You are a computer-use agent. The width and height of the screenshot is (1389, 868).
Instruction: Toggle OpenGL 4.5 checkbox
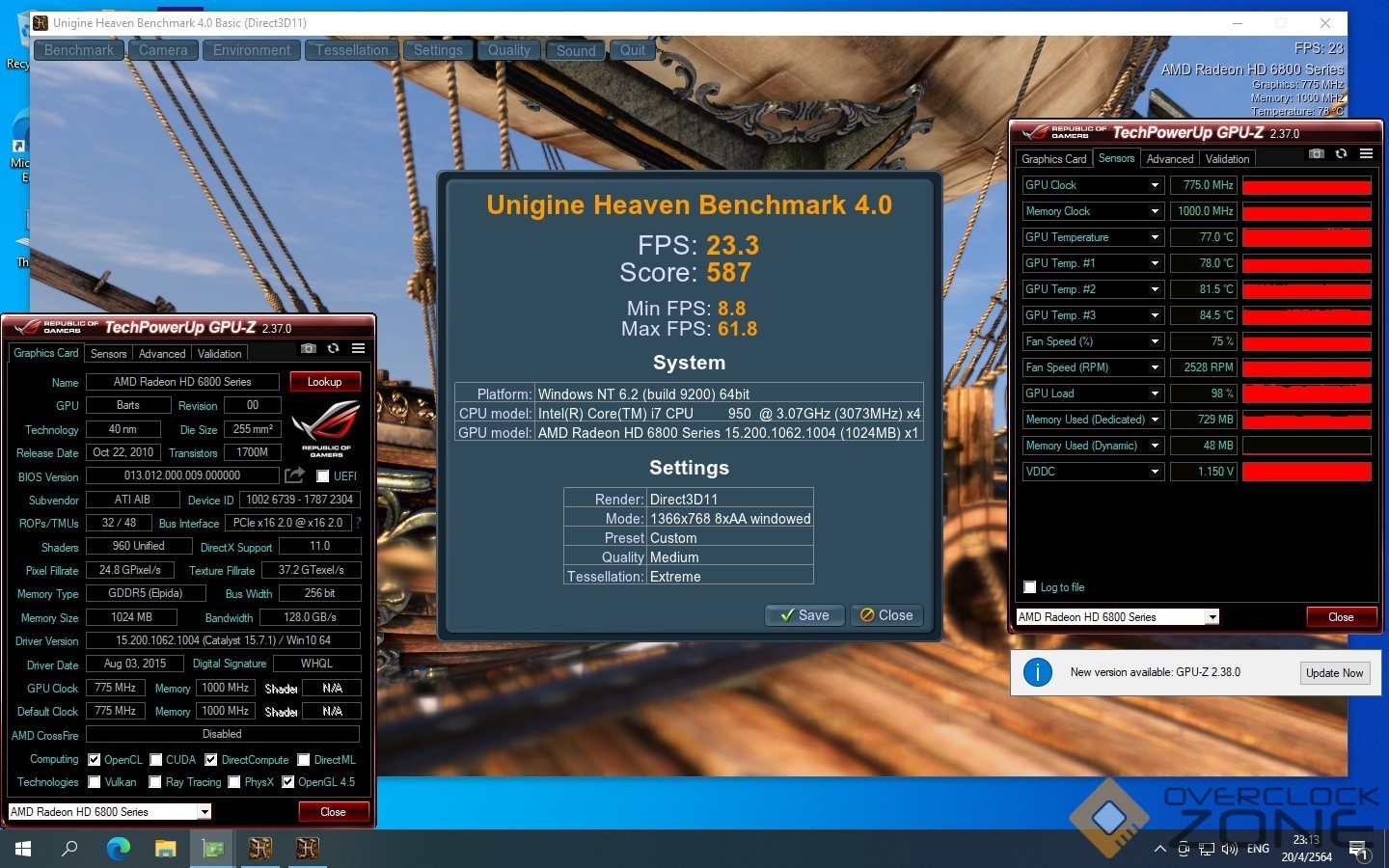pyautogui.click(x=287, y=782)
